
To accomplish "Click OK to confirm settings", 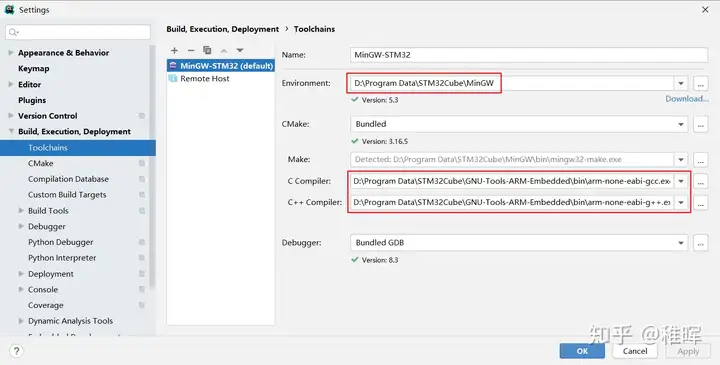I will (582, 351).
